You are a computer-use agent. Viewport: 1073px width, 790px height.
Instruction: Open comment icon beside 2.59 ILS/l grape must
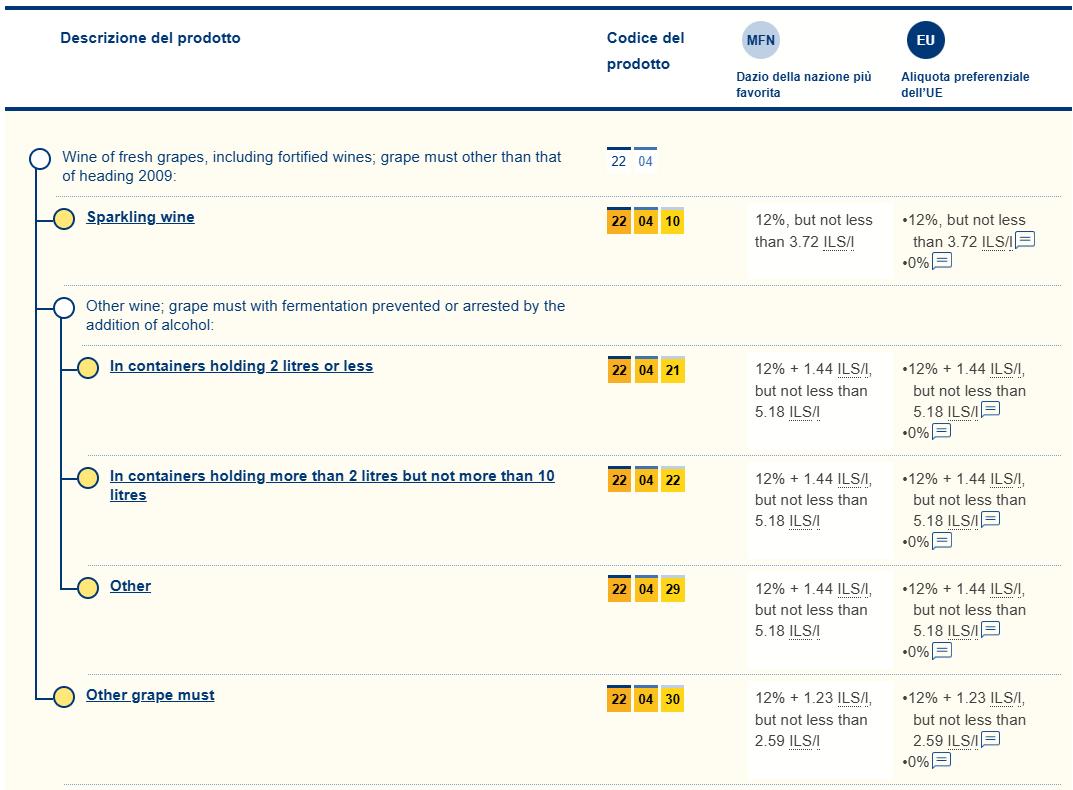pyautogui.click(x=990, y=739)
